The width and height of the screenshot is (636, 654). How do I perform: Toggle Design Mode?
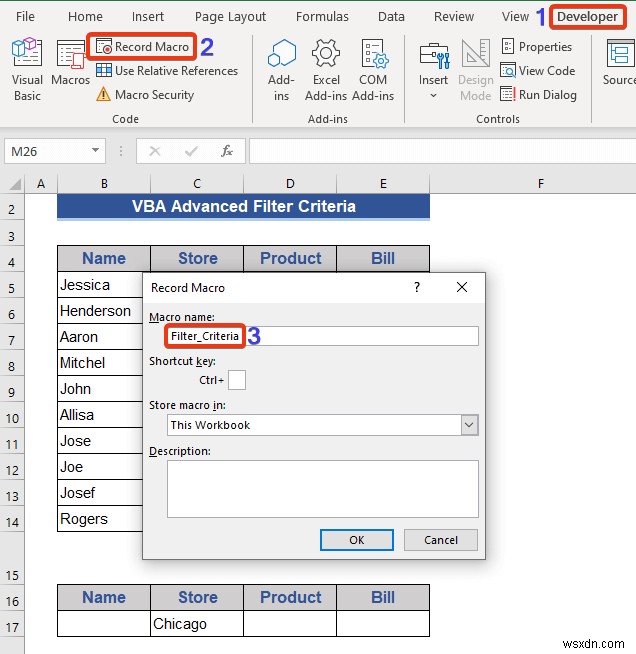click(475, 70)
